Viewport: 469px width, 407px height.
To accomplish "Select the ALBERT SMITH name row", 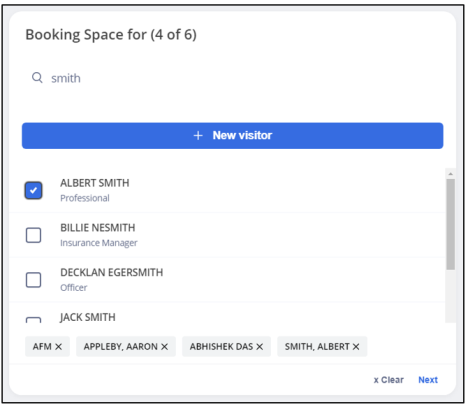I will (x=227, y=190).
